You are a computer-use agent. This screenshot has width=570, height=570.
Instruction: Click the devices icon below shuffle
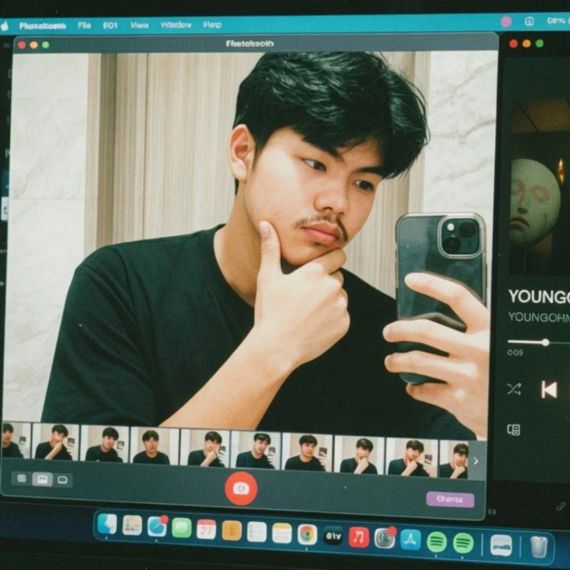[x=514, y=430]
